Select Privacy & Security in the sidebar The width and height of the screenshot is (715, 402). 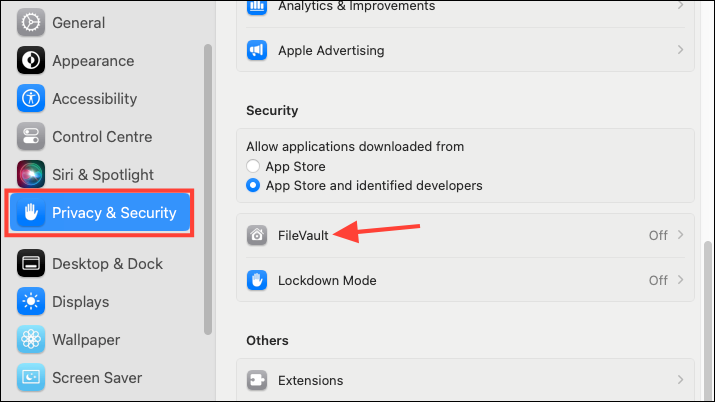pos(100,212)
